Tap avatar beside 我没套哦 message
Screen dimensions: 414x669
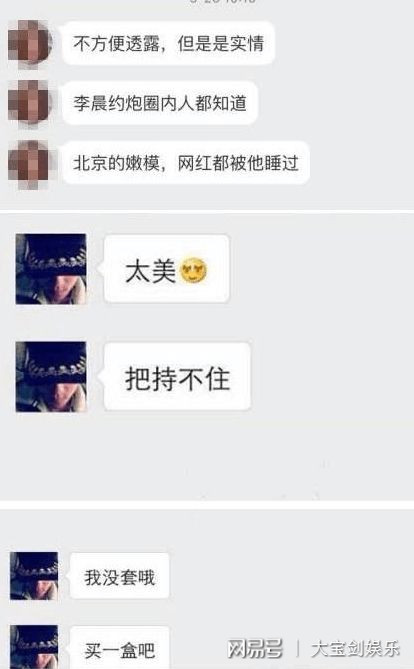(x=34, y=576)
